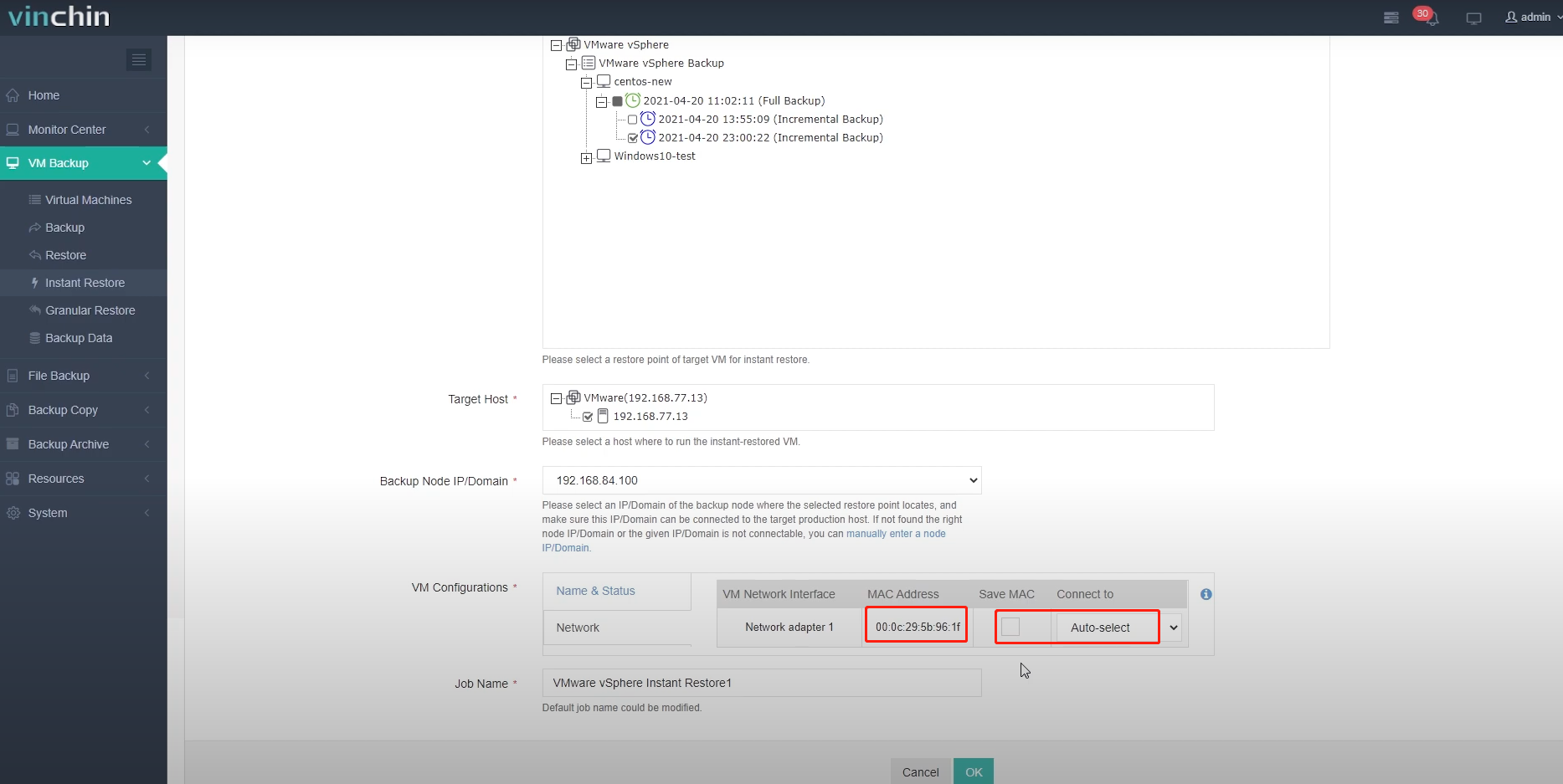Open notifications bell with 30 badge

[1428, 17]
